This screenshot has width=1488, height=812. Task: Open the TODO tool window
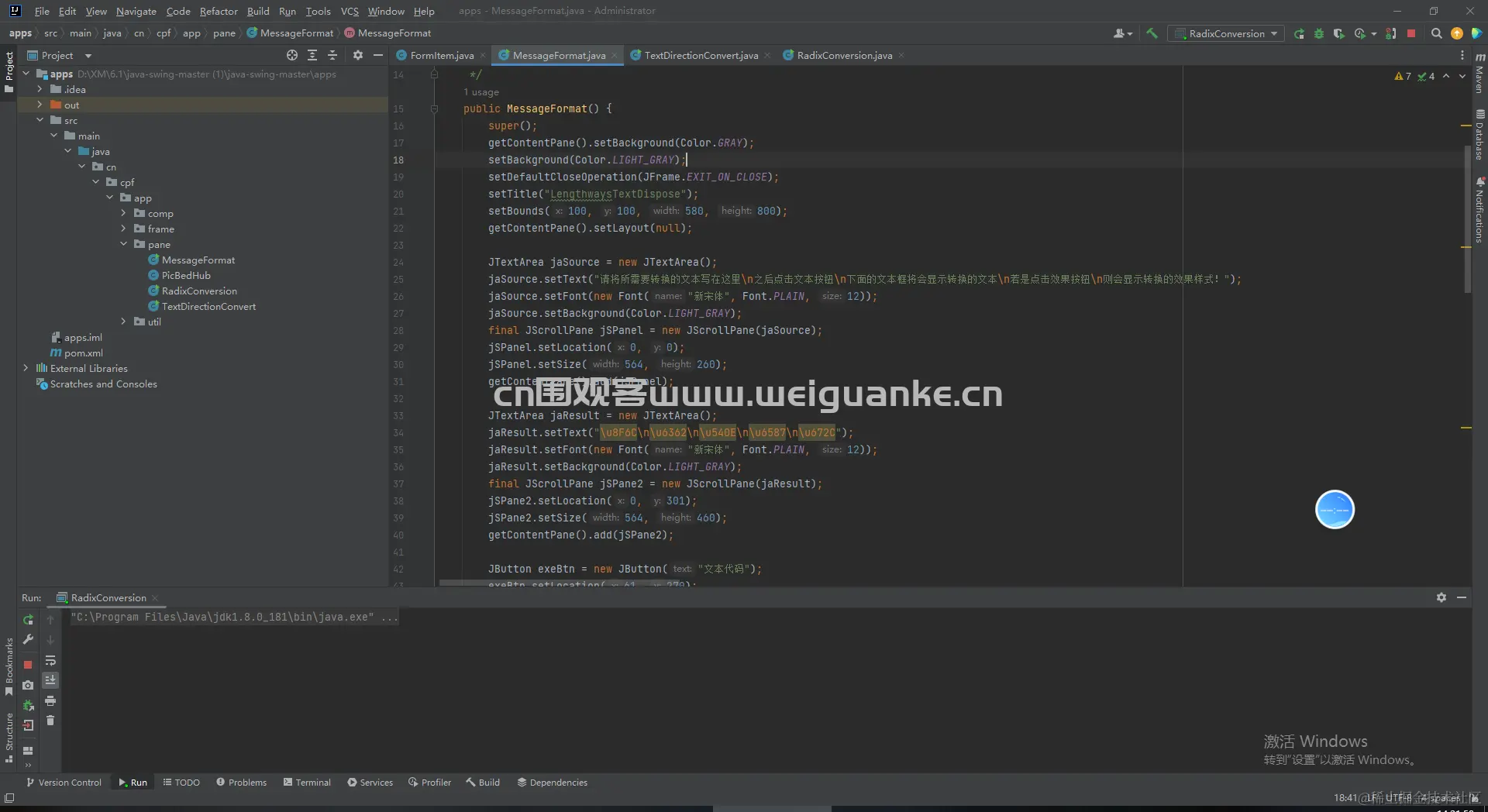click(181, 783)
